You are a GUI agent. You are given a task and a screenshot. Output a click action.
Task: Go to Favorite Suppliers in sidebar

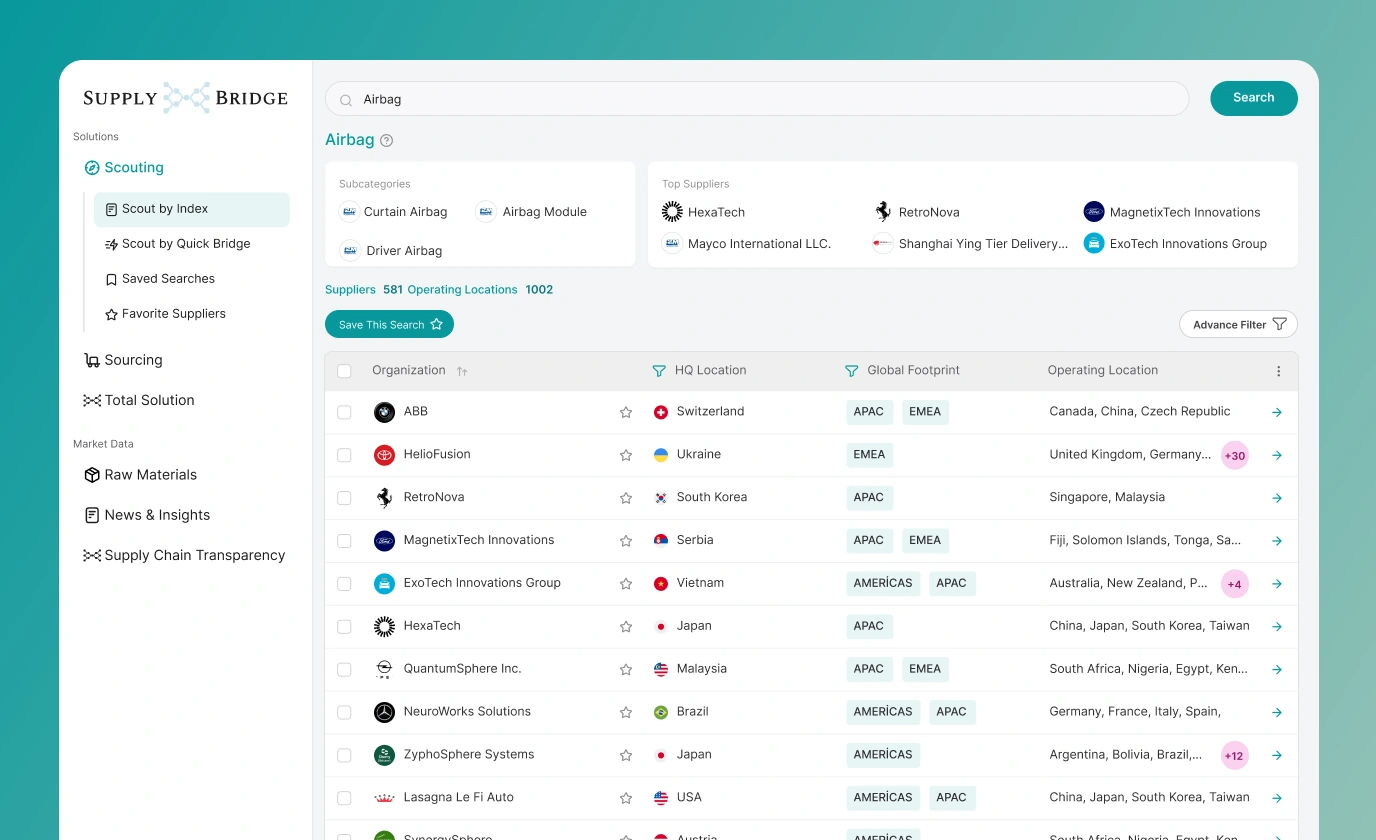pyautogui.click(x=173, y=314)
